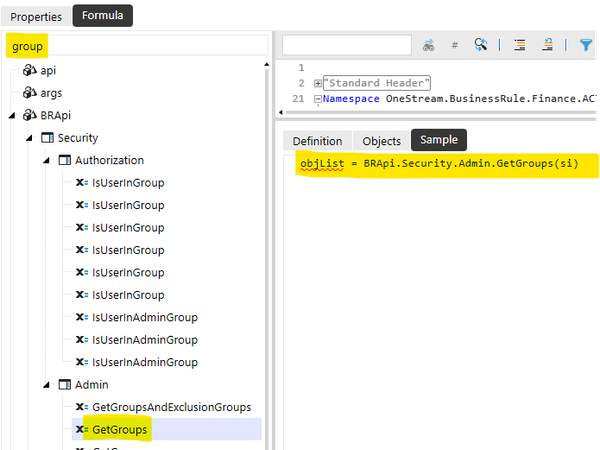Click the binoculars find icon
The image size is (600, 450).
click(429, 45)
